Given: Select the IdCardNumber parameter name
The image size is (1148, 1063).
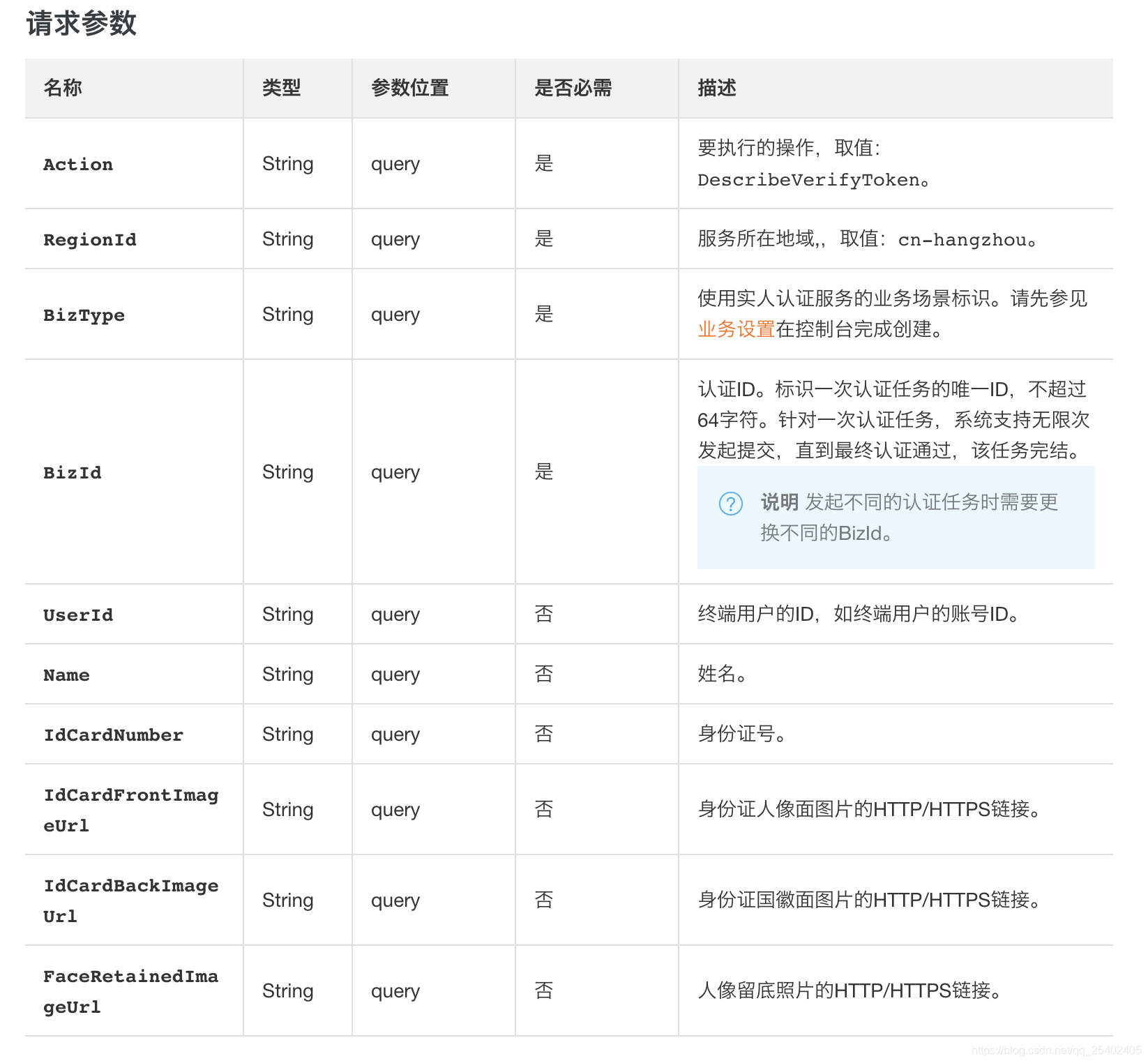Looking at the screenshot, I should click(114, 735).
